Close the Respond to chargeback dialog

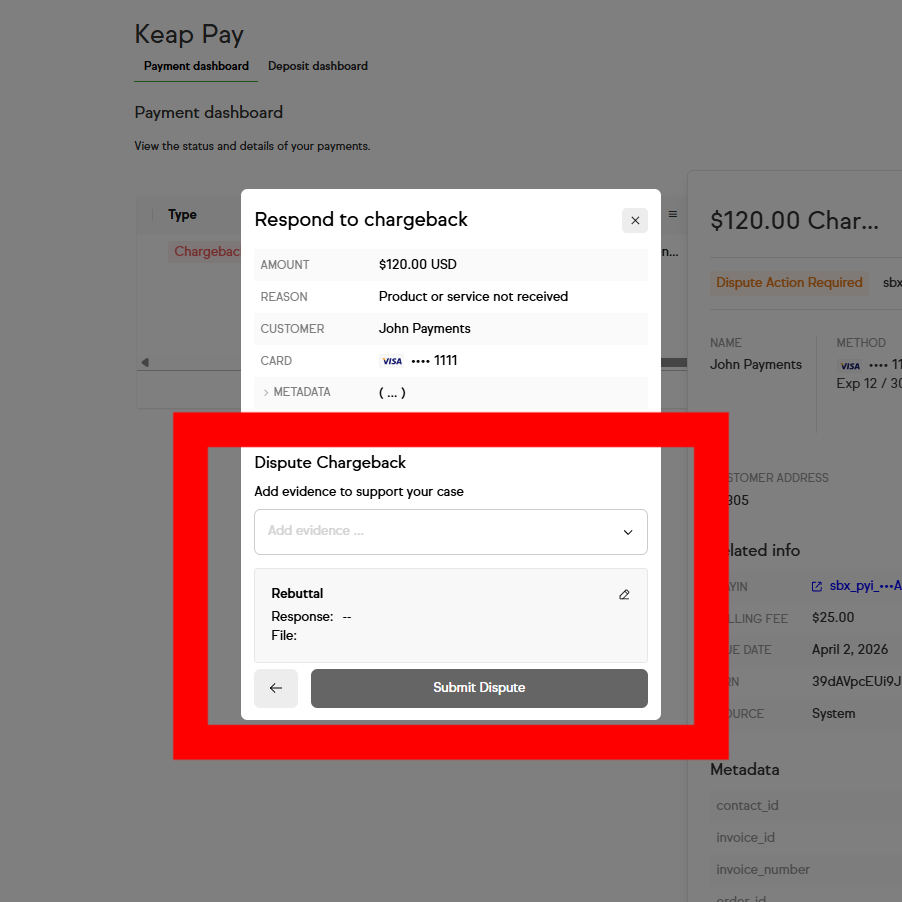(635, 220)
